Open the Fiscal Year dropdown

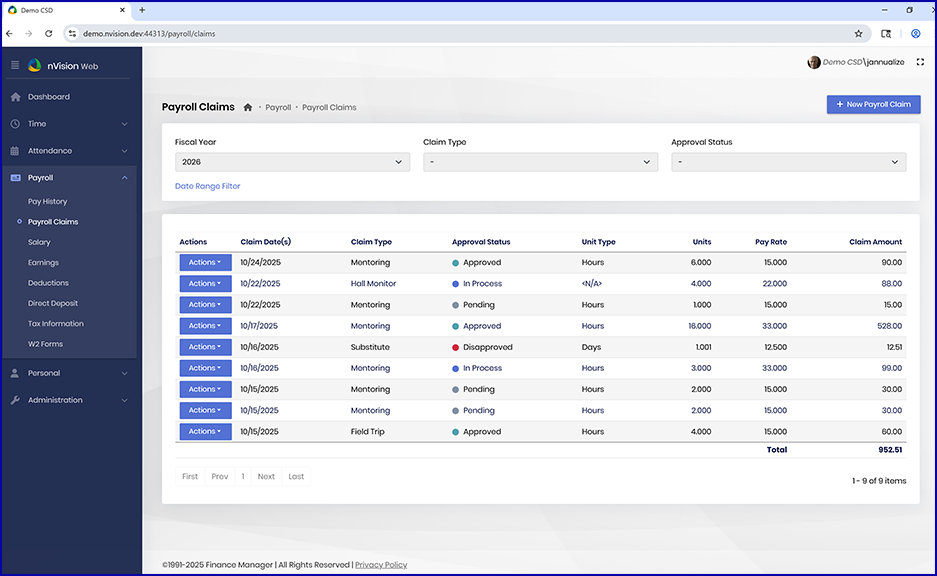click(292, 162)
